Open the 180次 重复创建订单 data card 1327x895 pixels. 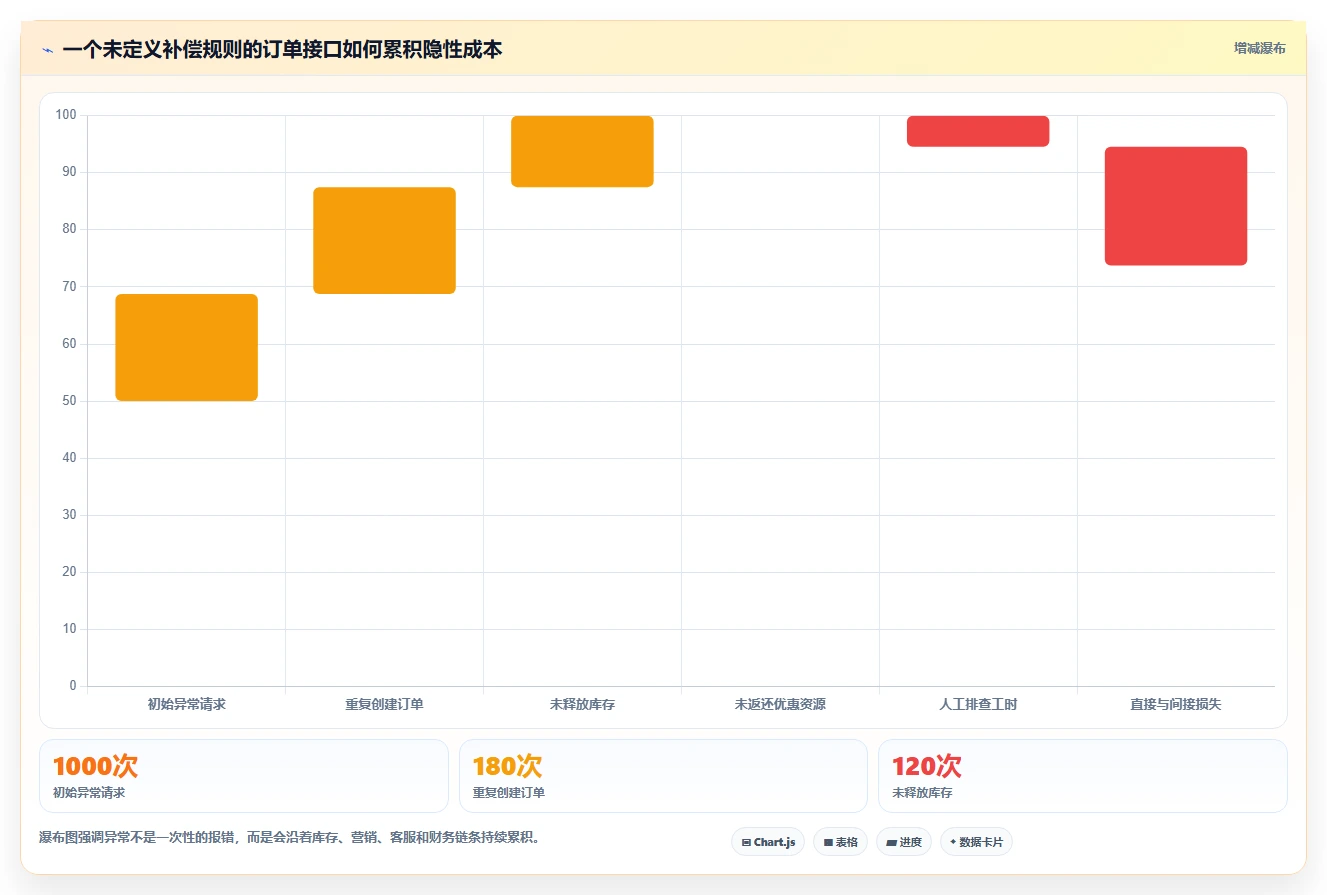point(663,776)
